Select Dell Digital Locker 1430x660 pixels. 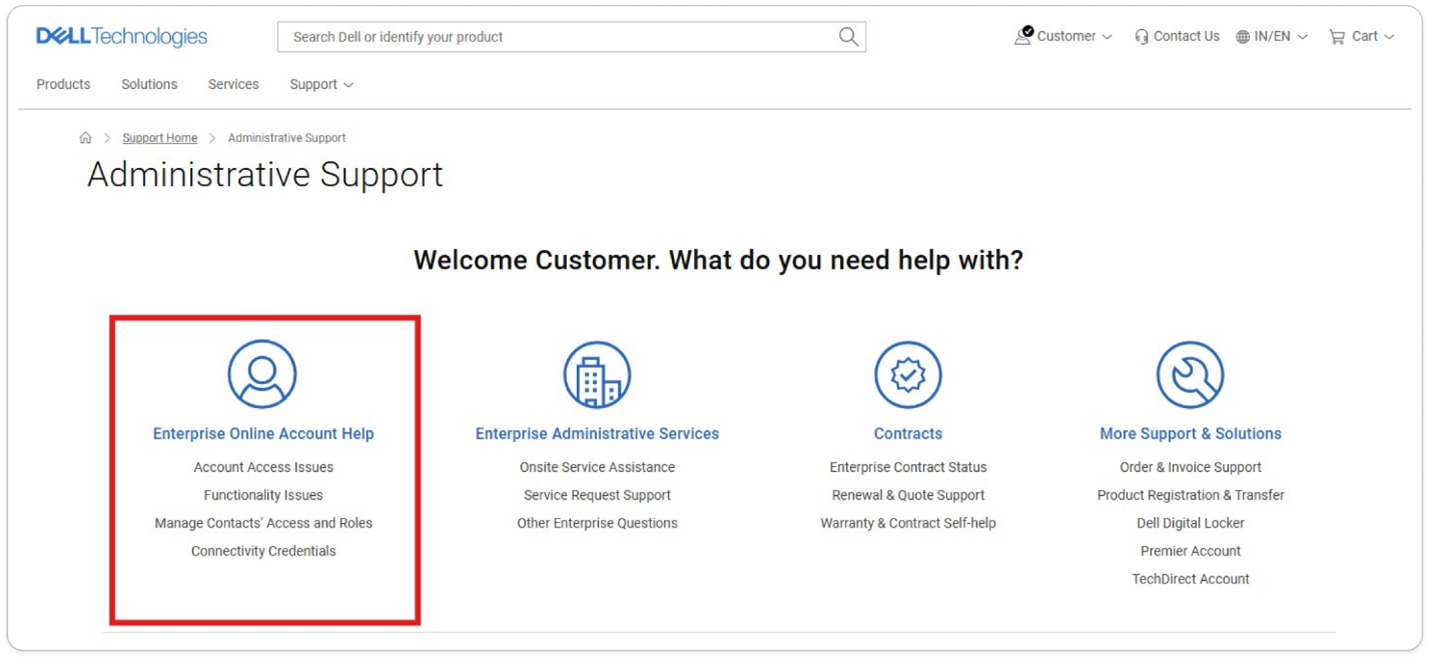click(1190, 522)
